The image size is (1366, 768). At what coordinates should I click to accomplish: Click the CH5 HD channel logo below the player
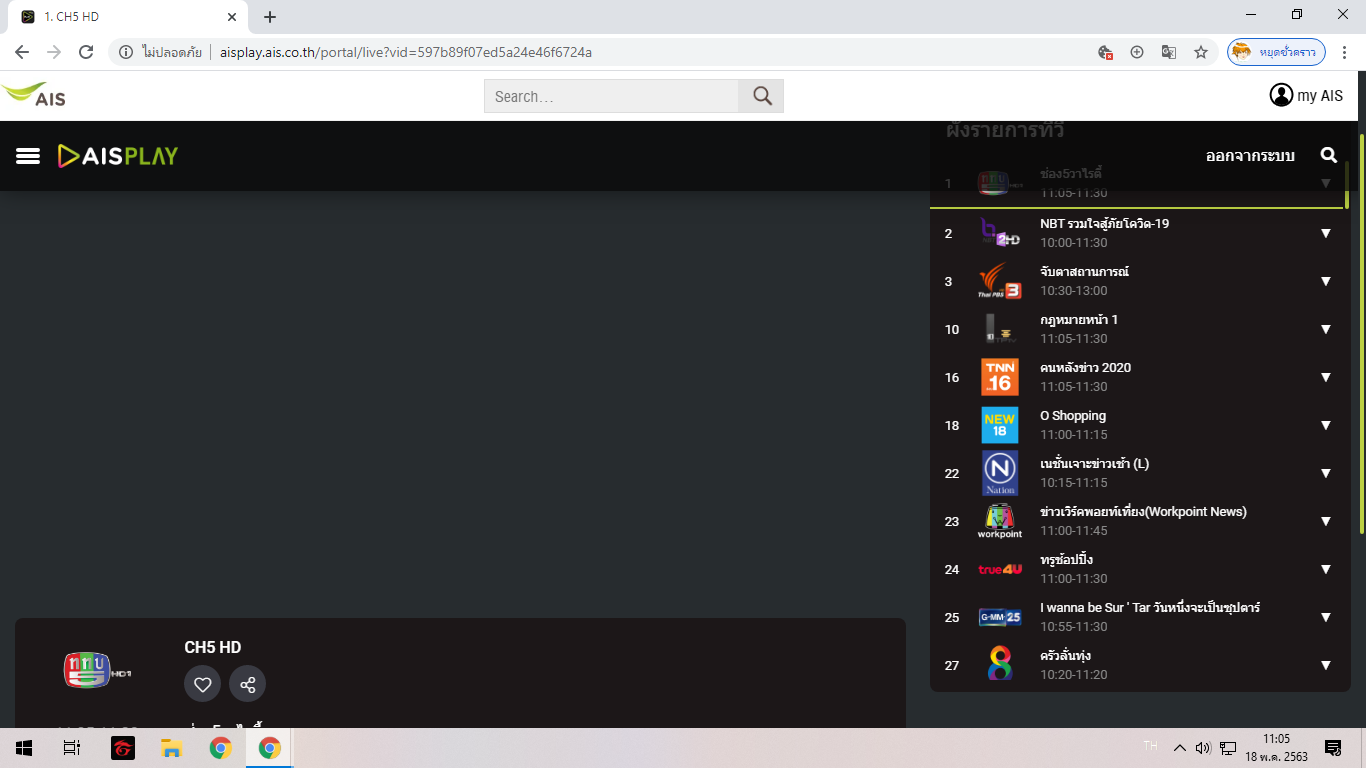click(97, 670)
